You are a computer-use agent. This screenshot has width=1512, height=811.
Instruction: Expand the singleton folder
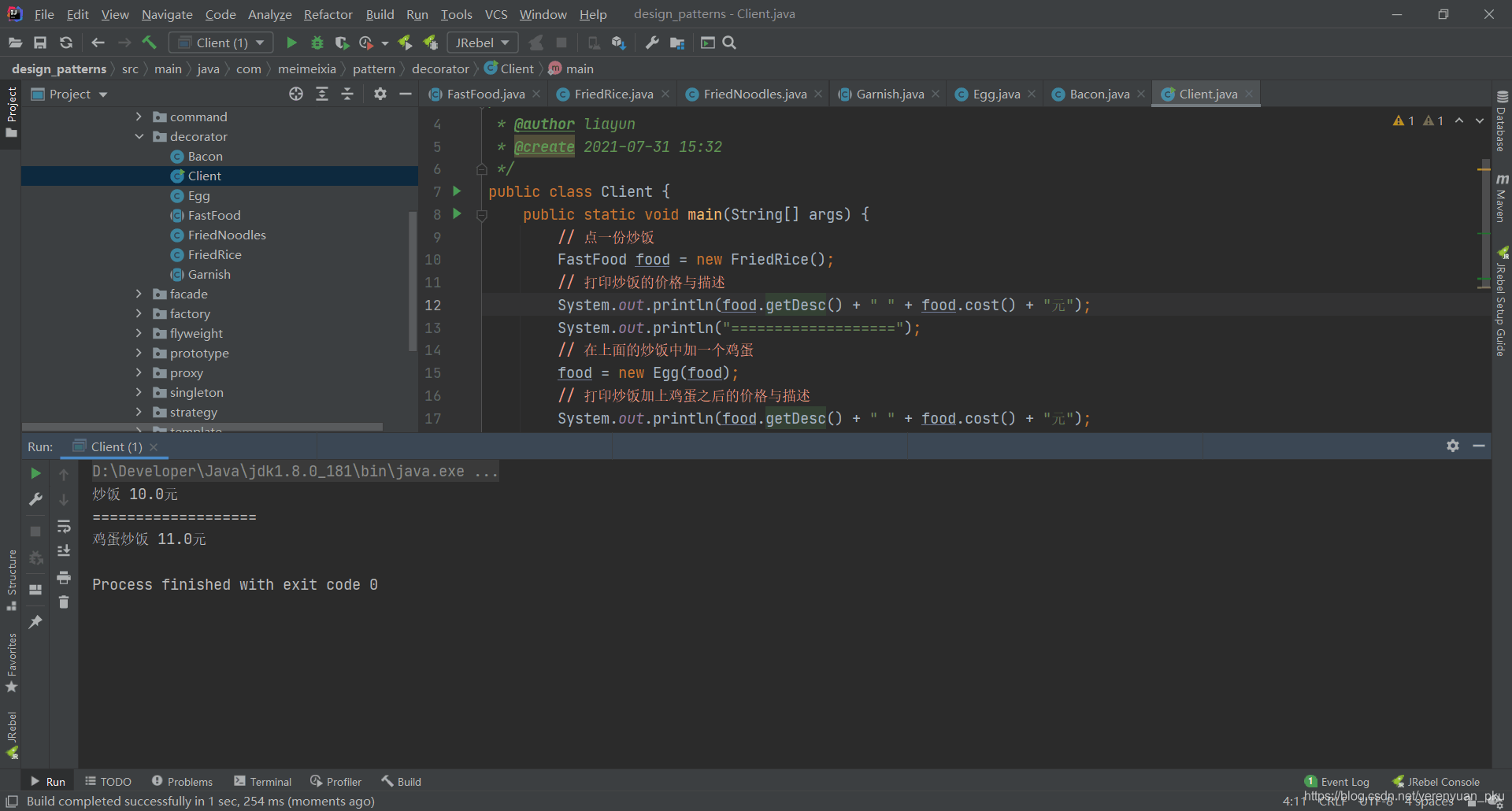[x=139, y=392]
